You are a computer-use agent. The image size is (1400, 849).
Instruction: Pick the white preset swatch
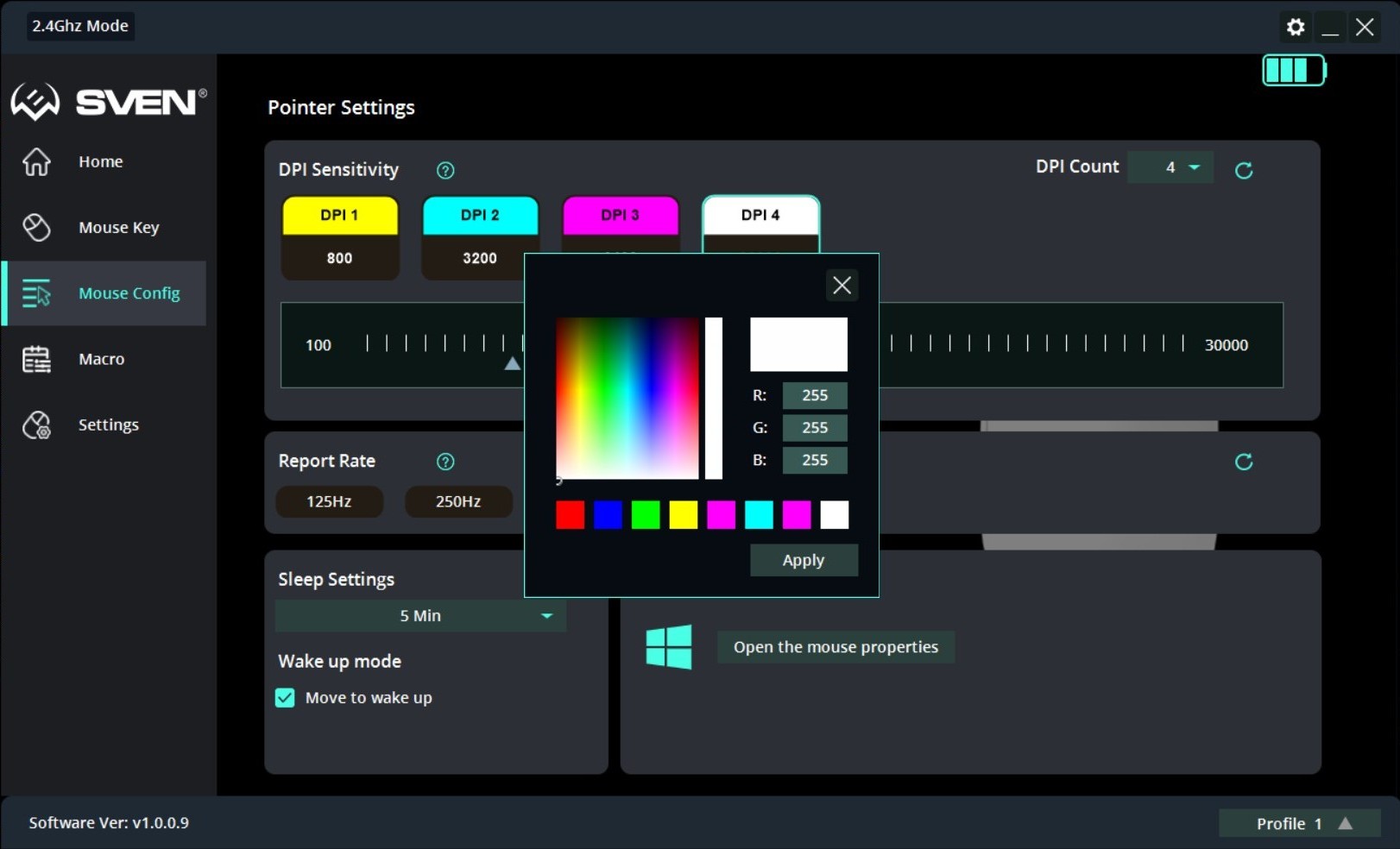tap(835, 515)
